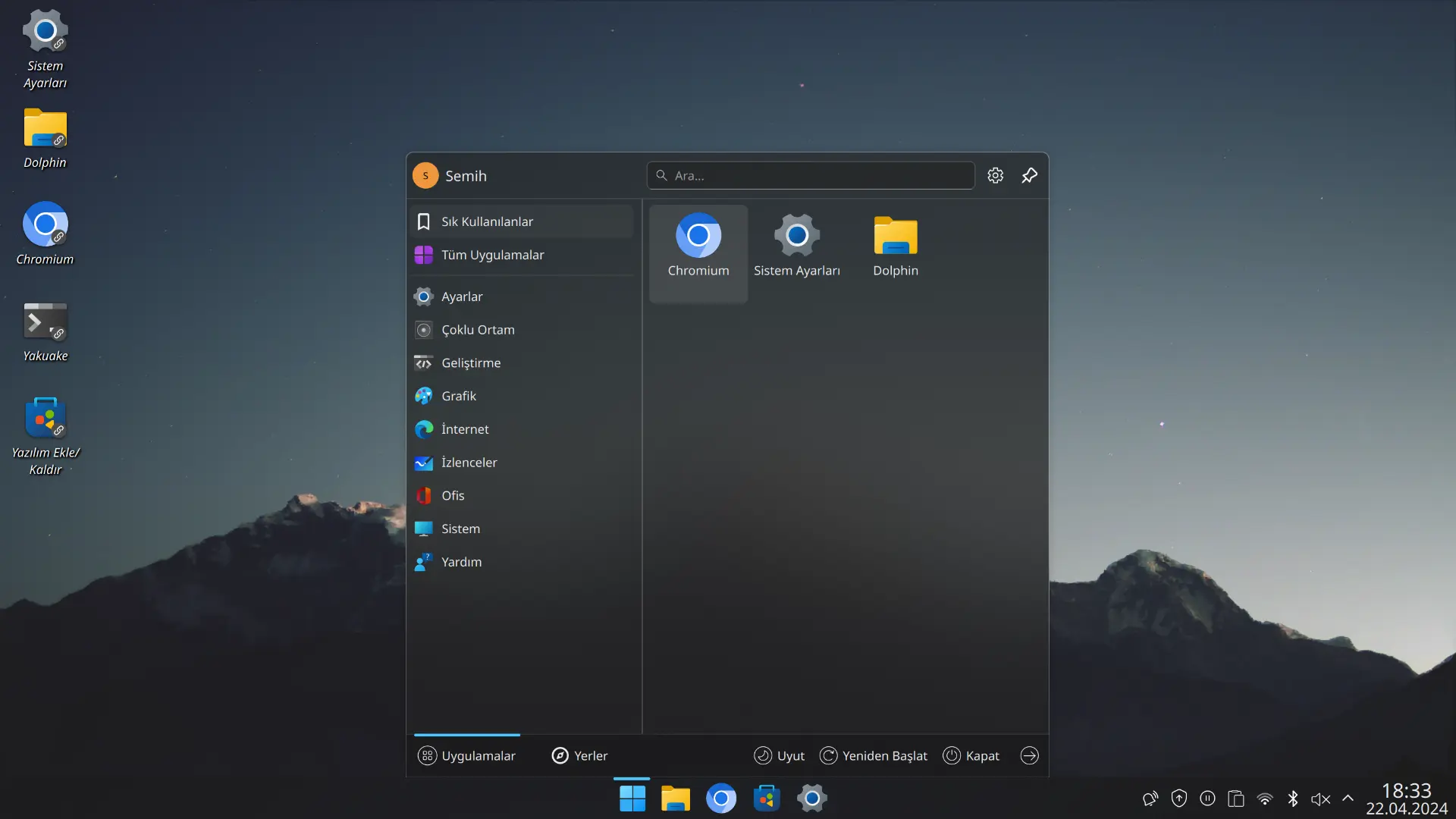Screen dimensions: 1456x819
Task: Click the updates shield tray icon
Action: [x=1179, y=799]
